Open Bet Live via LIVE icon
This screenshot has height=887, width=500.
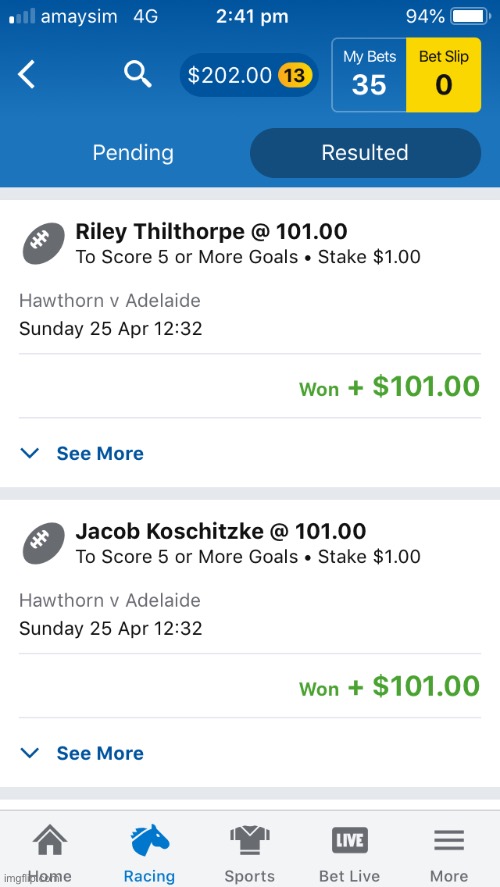pos(350,840)
